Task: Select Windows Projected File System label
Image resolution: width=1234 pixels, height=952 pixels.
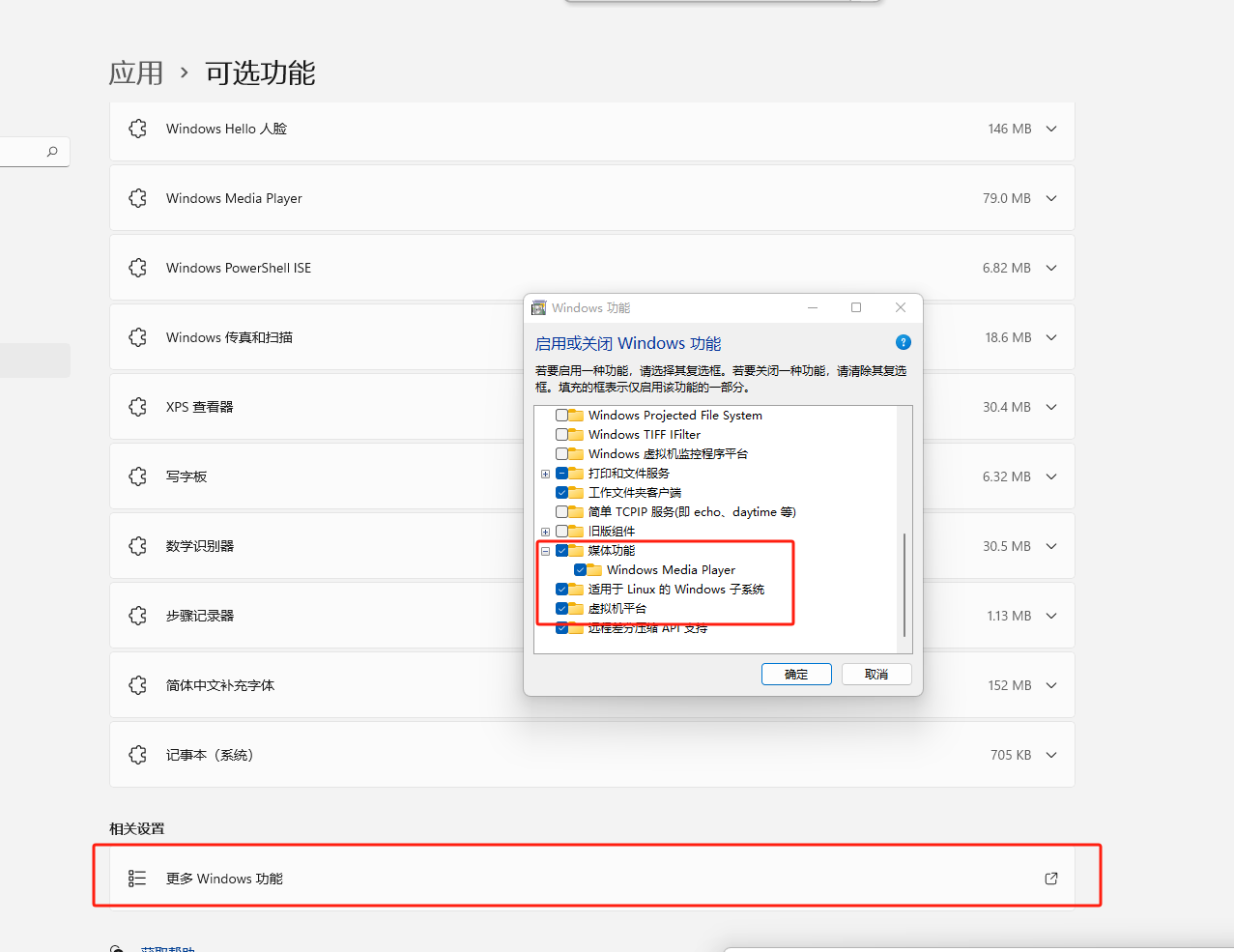Action: [x=675, y=415]
